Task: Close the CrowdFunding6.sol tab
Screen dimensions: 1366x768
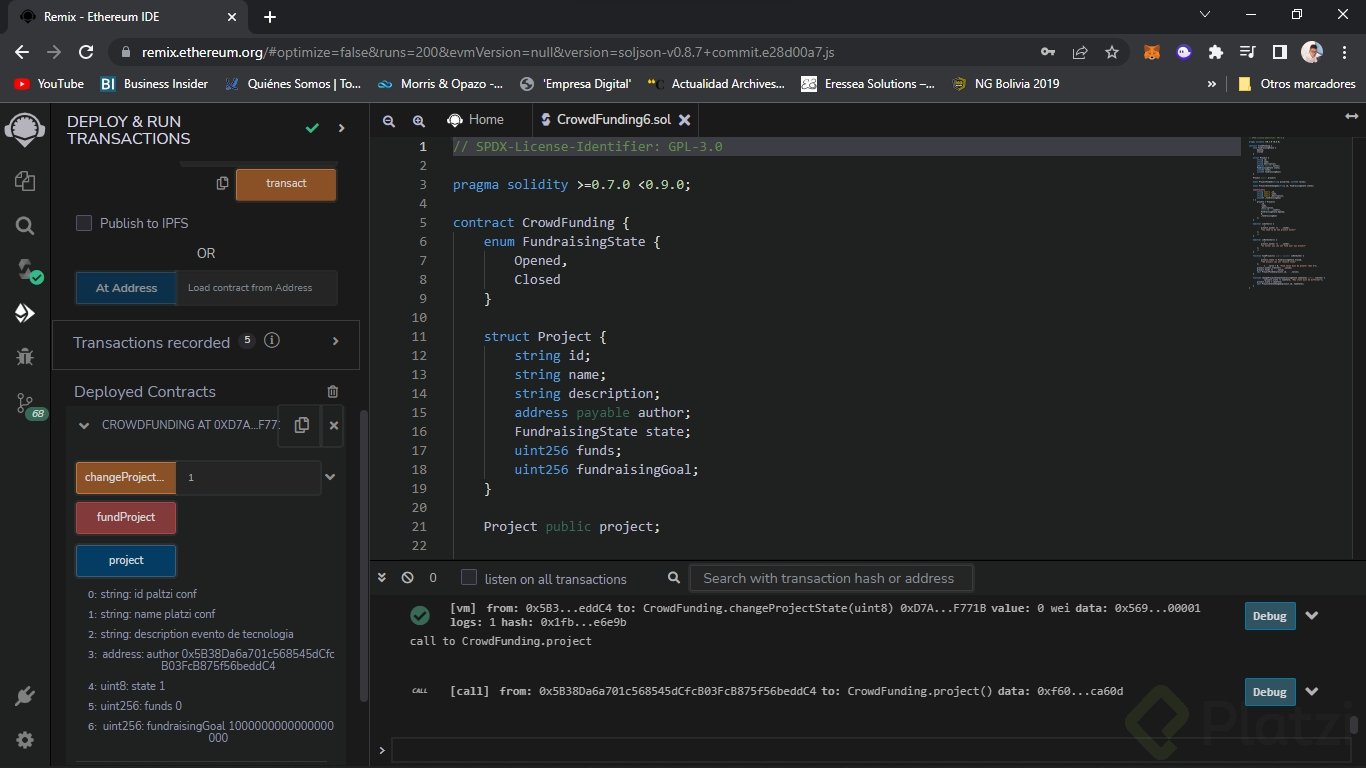Action: [684, 120]
